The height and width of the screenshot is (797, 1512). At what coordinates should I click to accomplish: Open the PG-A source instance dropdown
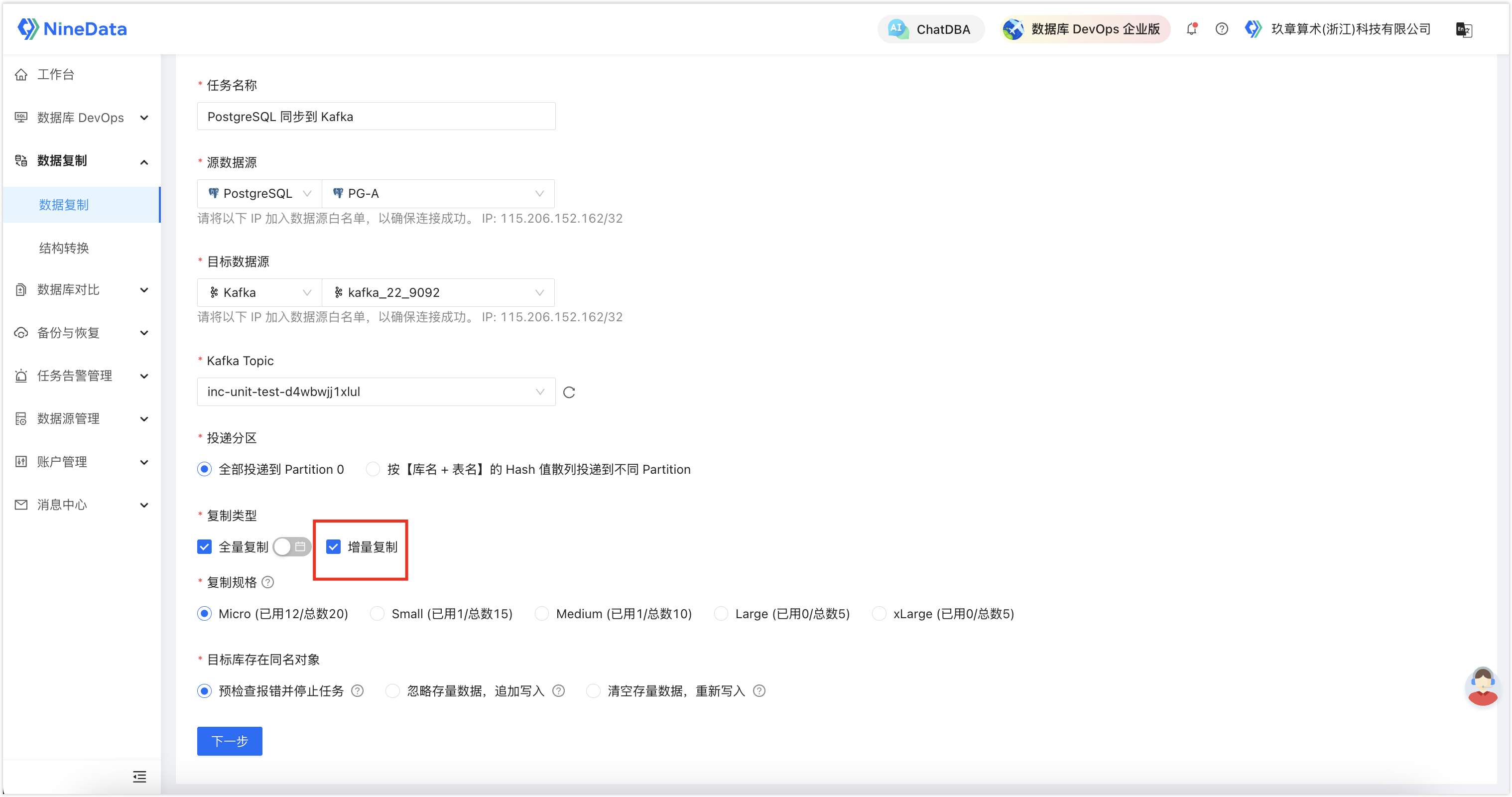(438, 194)
